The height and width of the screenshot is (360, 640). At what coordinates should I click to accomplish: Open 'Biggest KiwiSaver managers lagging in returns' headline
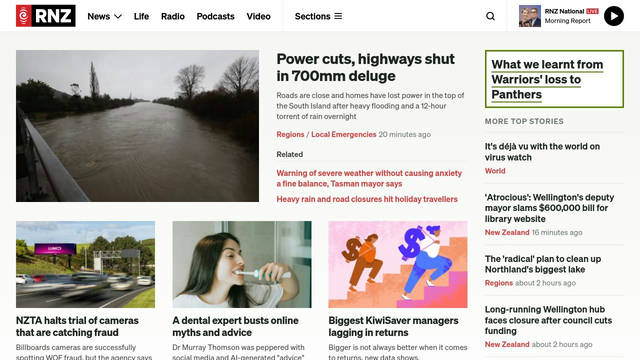pos(393,327)
